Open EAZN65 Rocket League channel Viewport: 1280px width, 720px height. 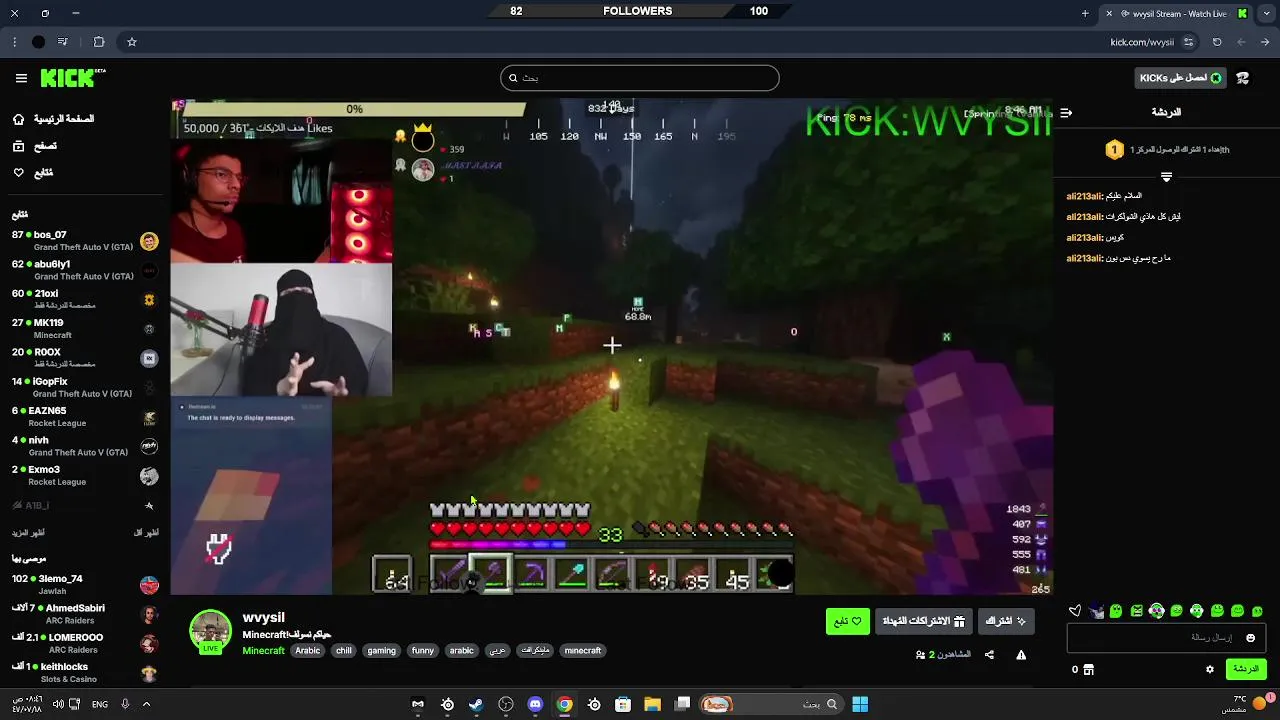click(85, 417)
